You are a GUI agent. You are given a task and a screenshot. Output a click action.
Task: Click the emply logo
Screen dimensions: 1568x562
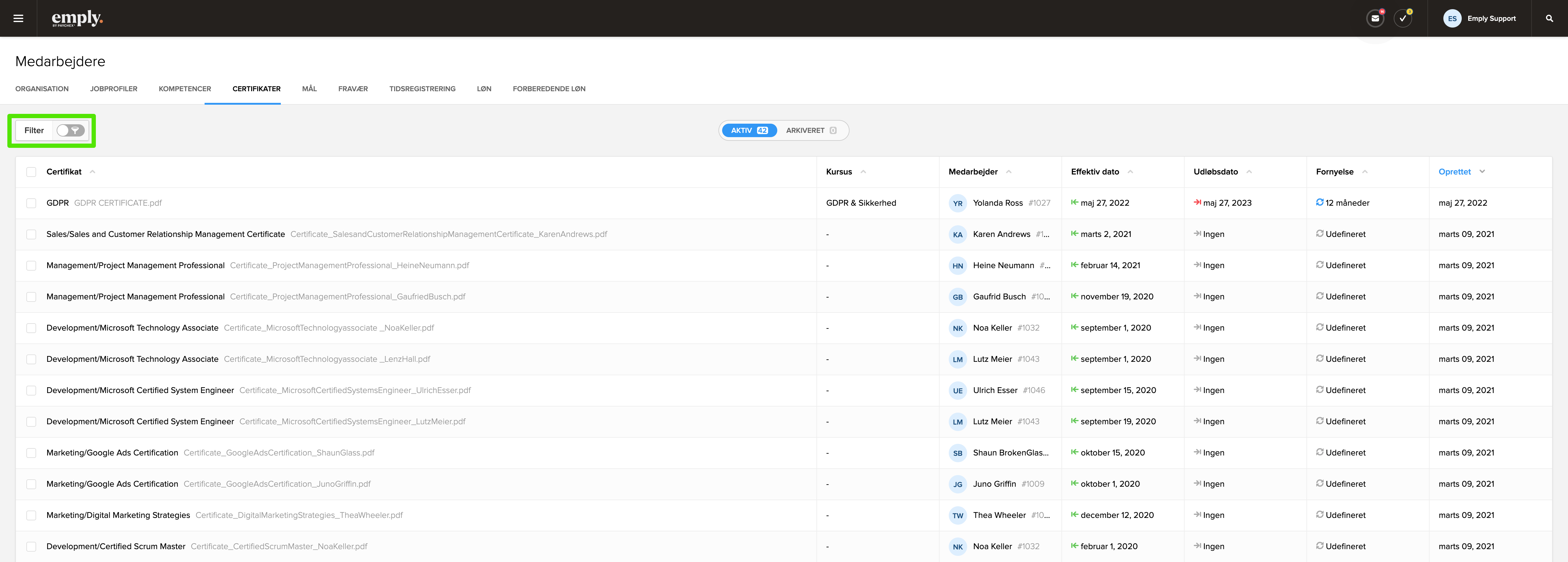point(77,18)
